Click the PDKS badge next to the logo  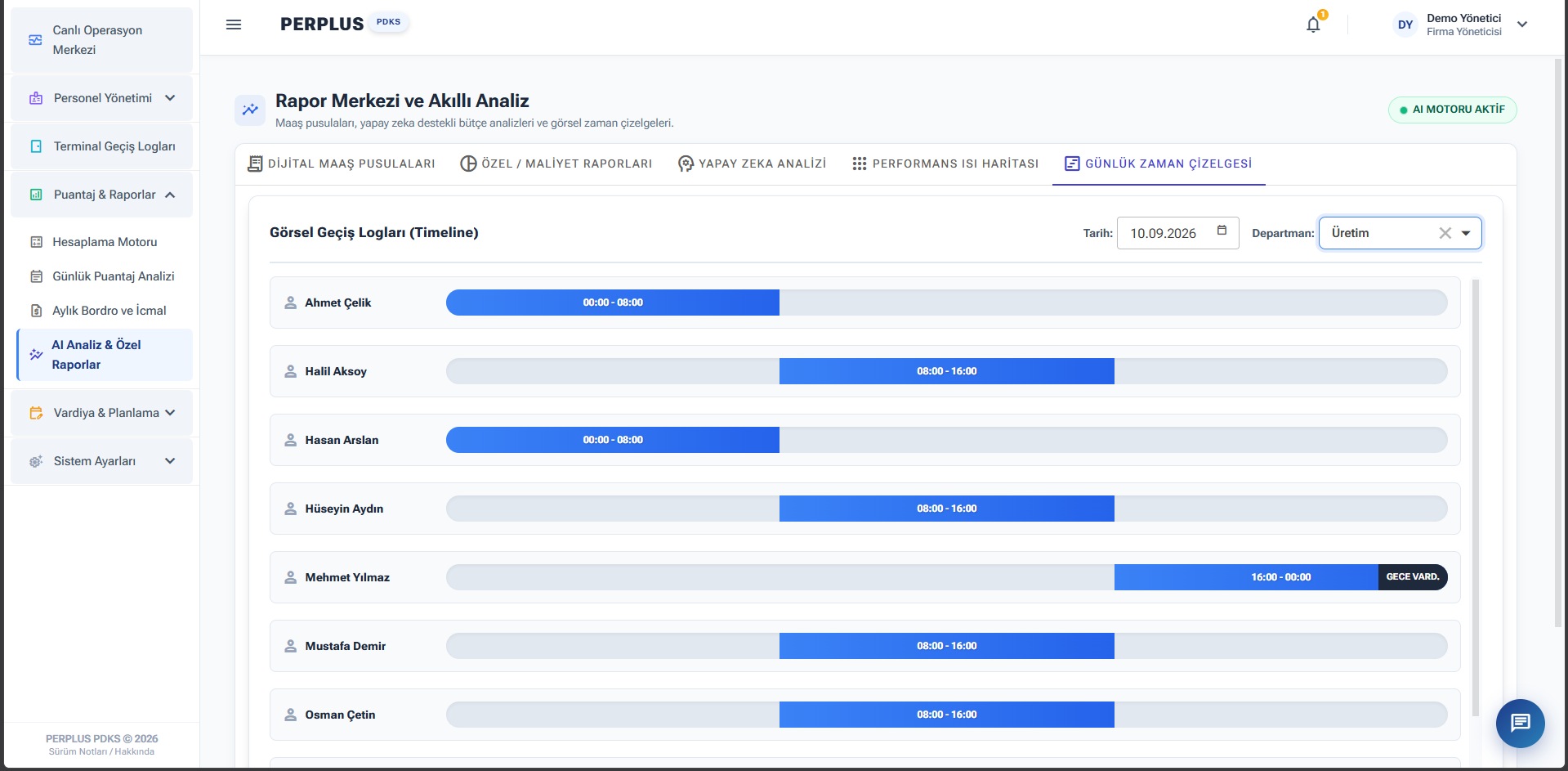tap(388, 22)
